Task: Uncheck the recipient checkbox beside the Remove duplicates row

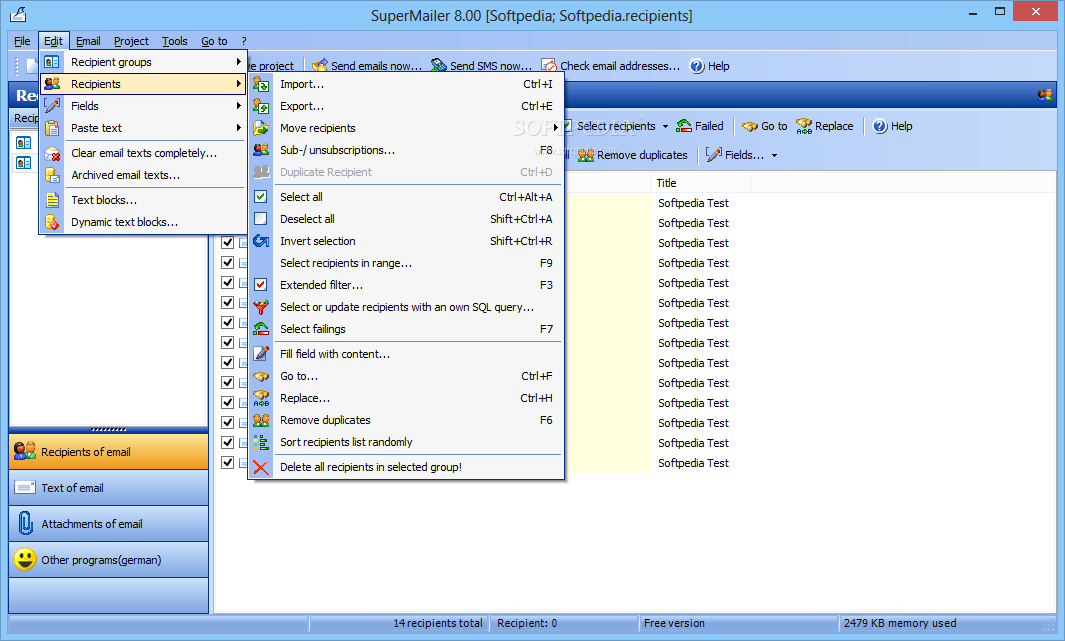Action: (x=228, y=422)
